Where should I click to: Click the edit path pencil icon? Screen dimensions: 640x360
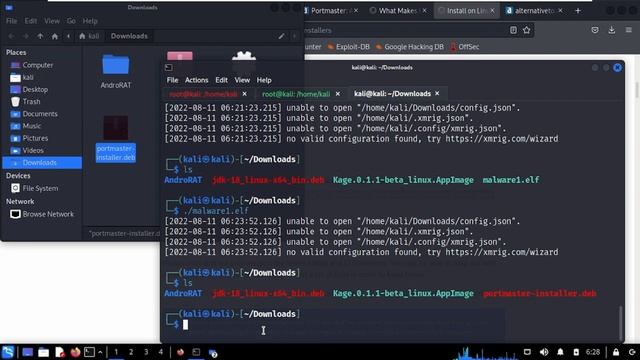click(x=281, y=36)
